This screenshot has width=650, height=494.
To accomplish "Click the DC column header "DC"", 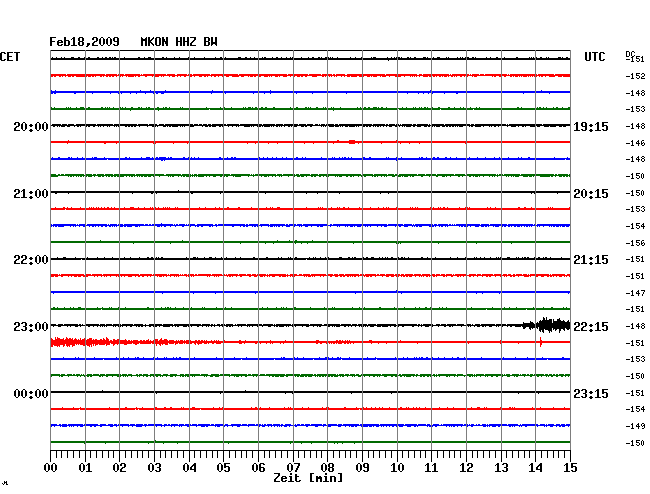I will 630,54.
